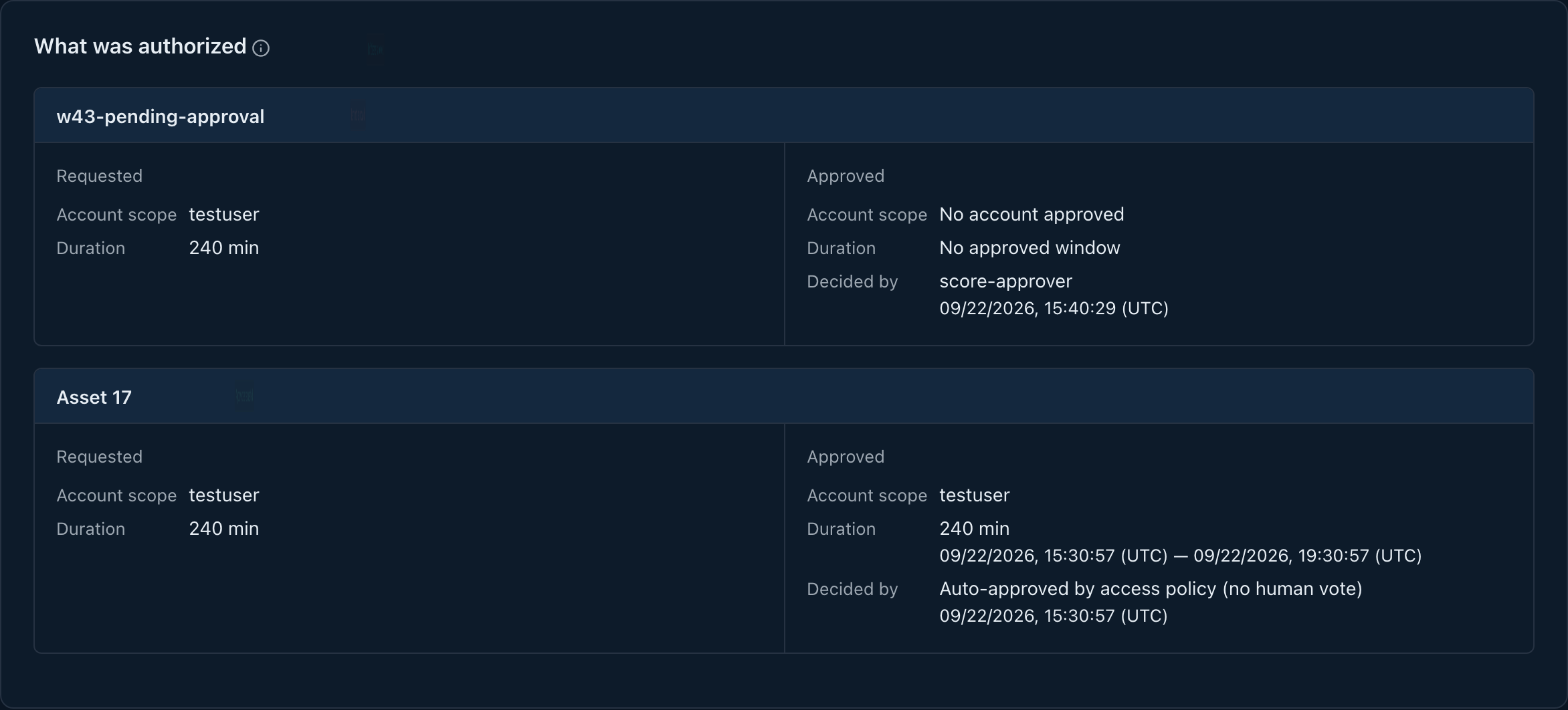Select approved 240 min duration for Asset 17
This screenshot has height=710, width=1568.
(x=975, y=529)
